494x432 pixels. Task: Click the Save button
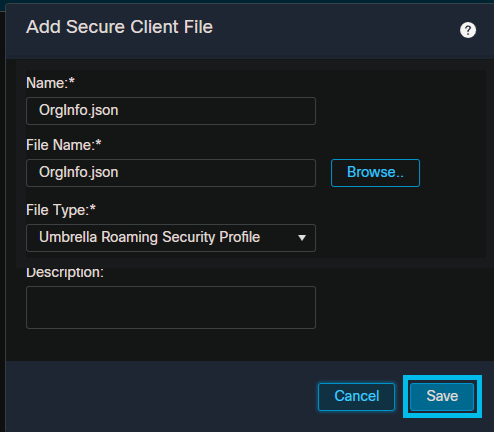click(x=442, y=396)
